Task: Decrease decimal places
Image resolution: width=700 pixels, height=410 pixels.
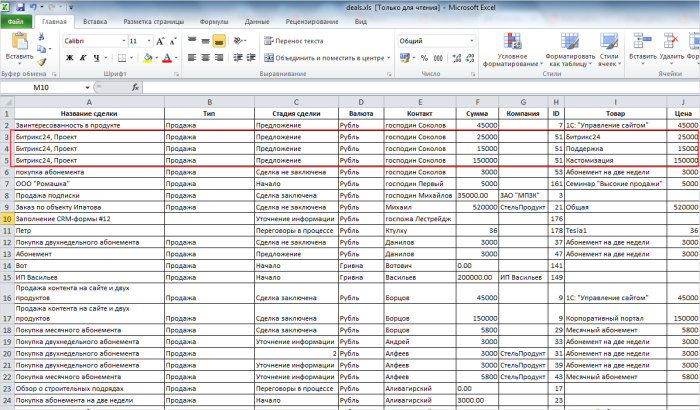Action: point(470,58)
